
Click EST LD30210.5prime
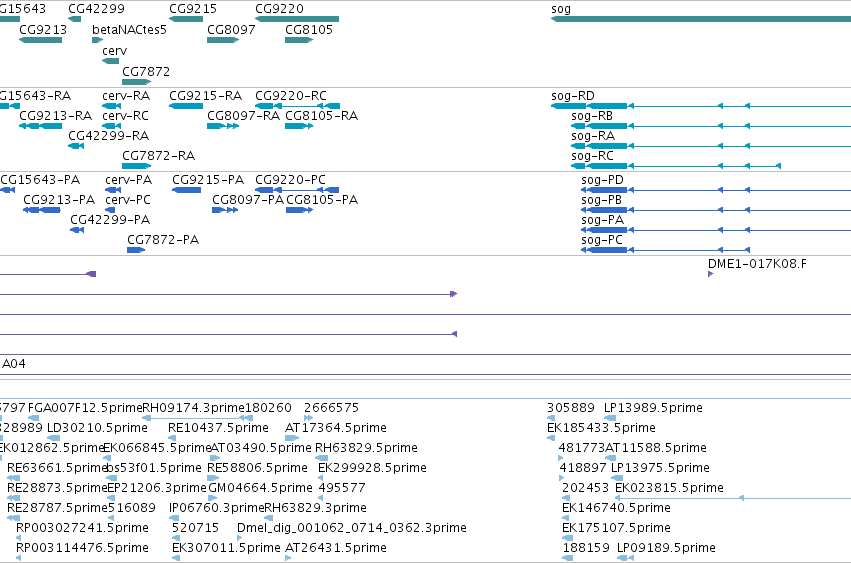click(x=54, y=438)
